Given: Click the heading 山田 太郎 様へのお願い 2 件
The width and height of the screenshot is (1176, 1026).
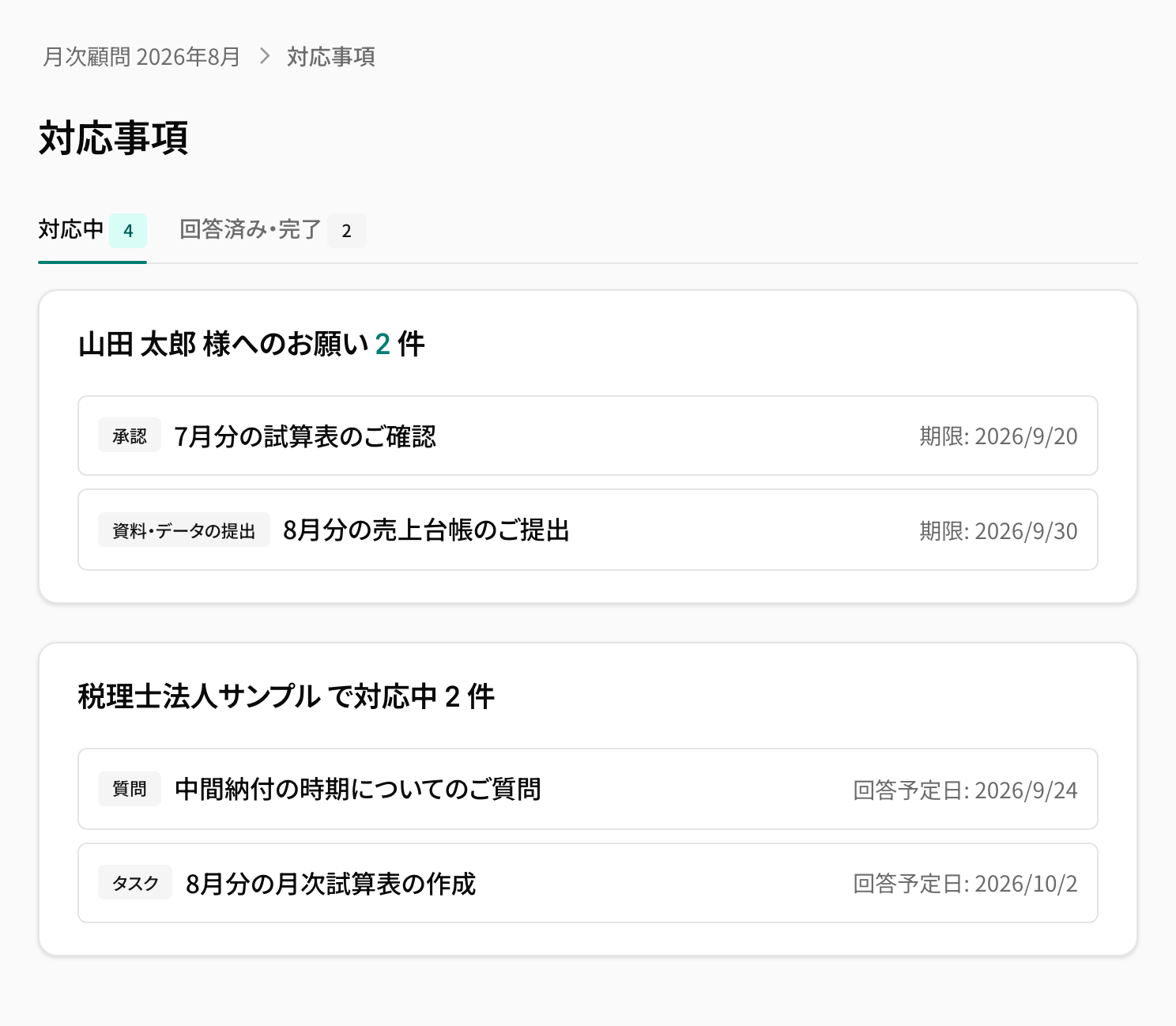Looking at the screenshot, I should point(251,344).
